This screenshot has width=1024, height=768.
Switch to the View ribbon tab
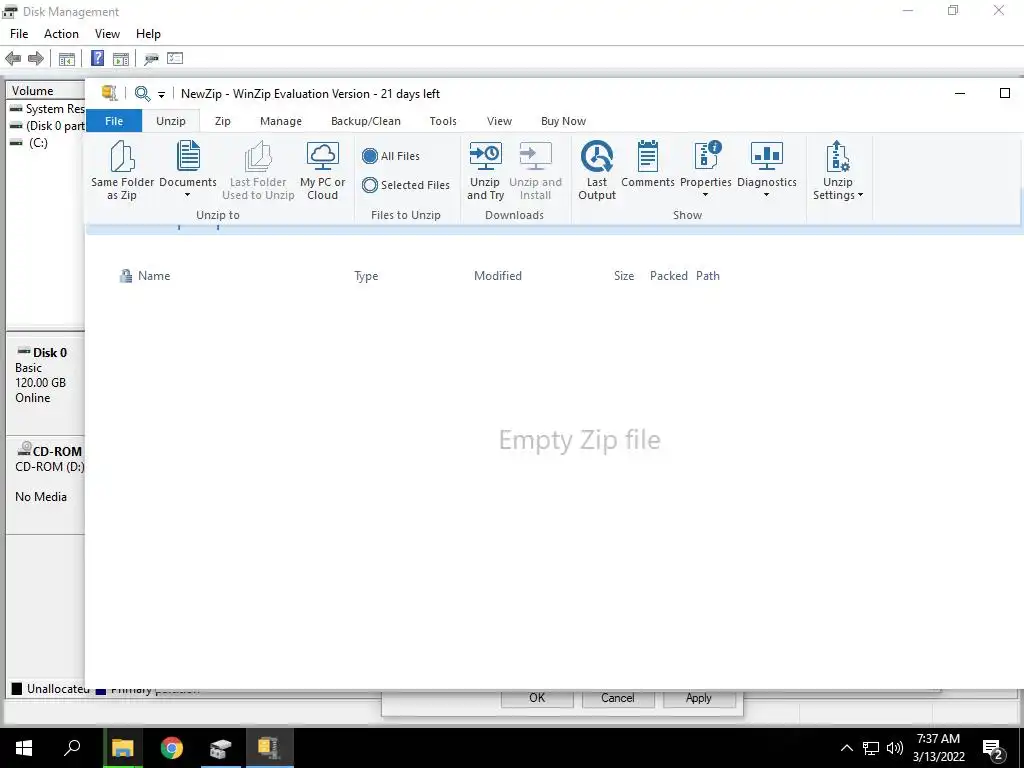click(x=499, y=121)
